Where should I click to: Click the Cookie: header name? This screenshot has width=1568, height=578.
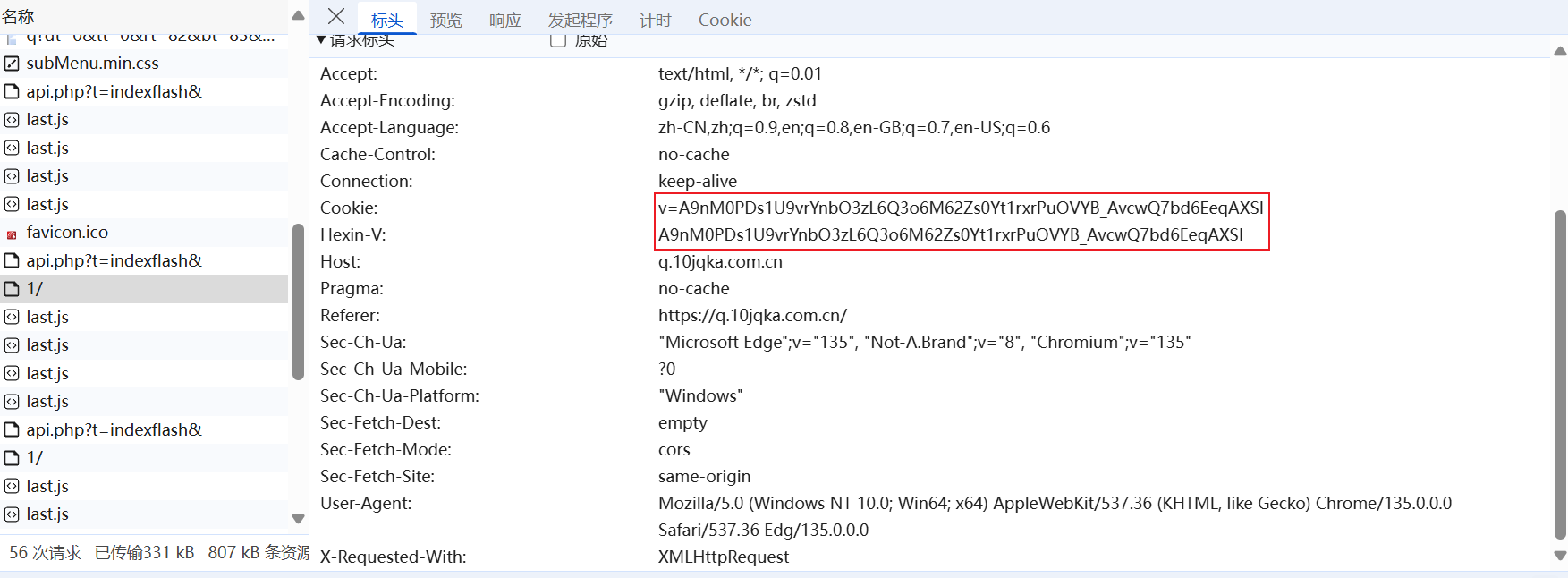tap(349, 208)
